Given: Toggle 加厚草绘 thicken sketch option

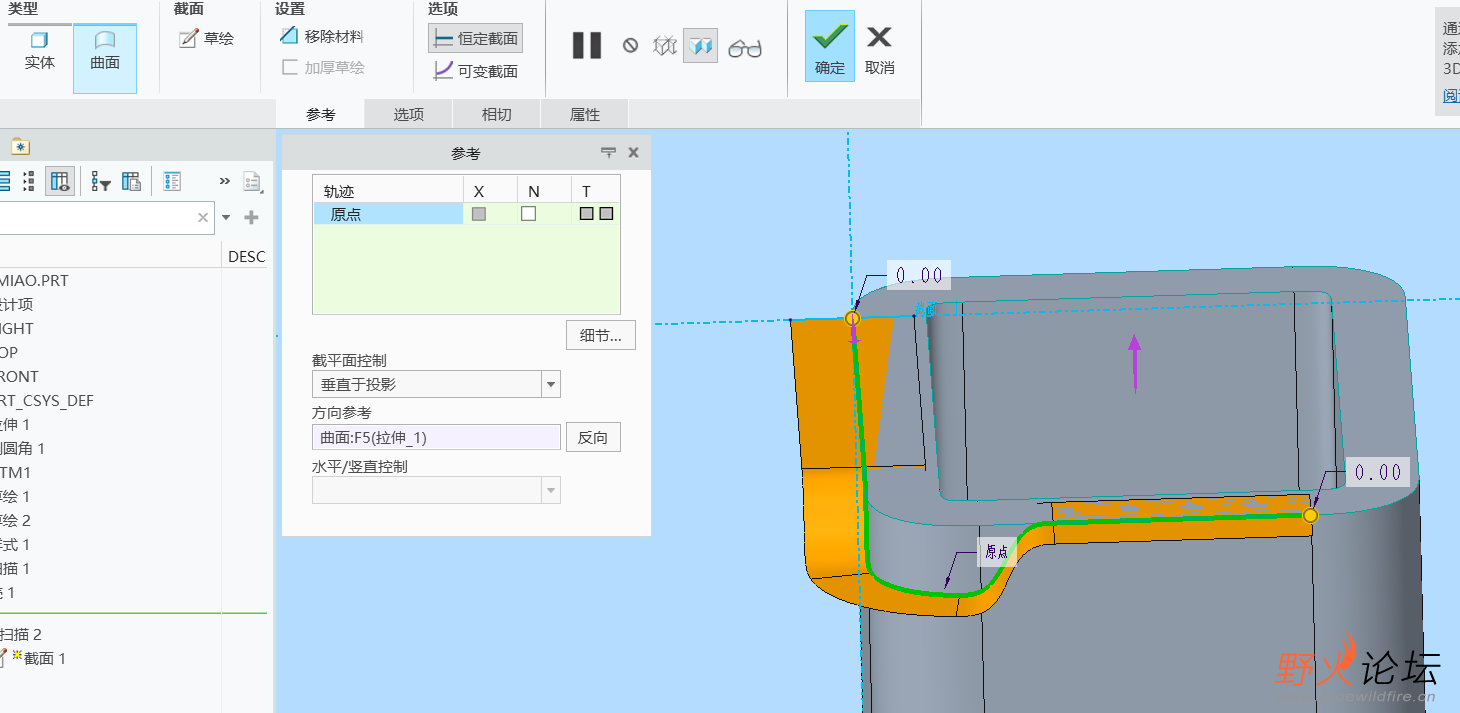Looking at the screenshot, I should point(322,67).
